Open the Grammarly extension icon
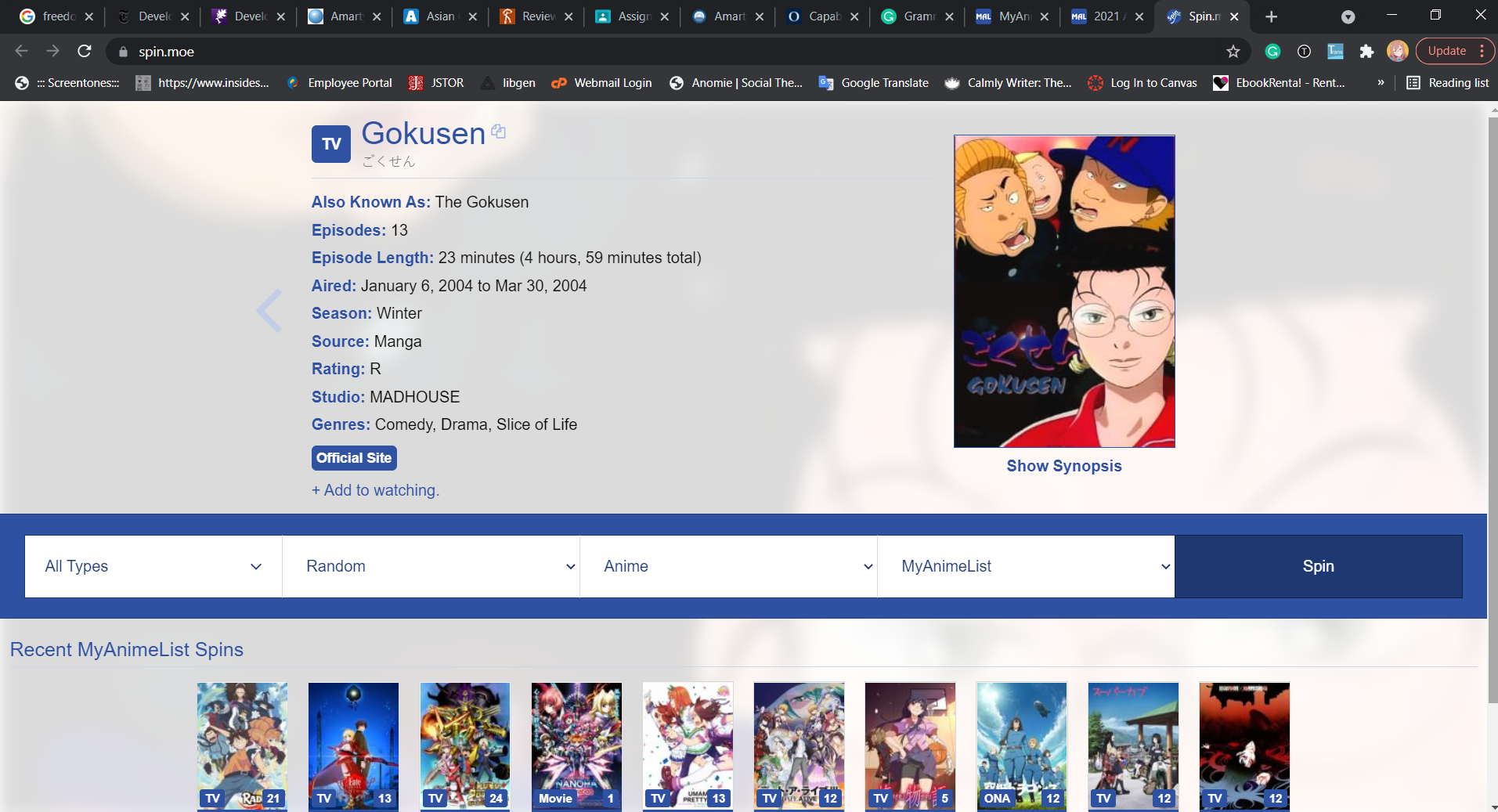This screenshot has height=812, width=1498. pos(1272,51)
